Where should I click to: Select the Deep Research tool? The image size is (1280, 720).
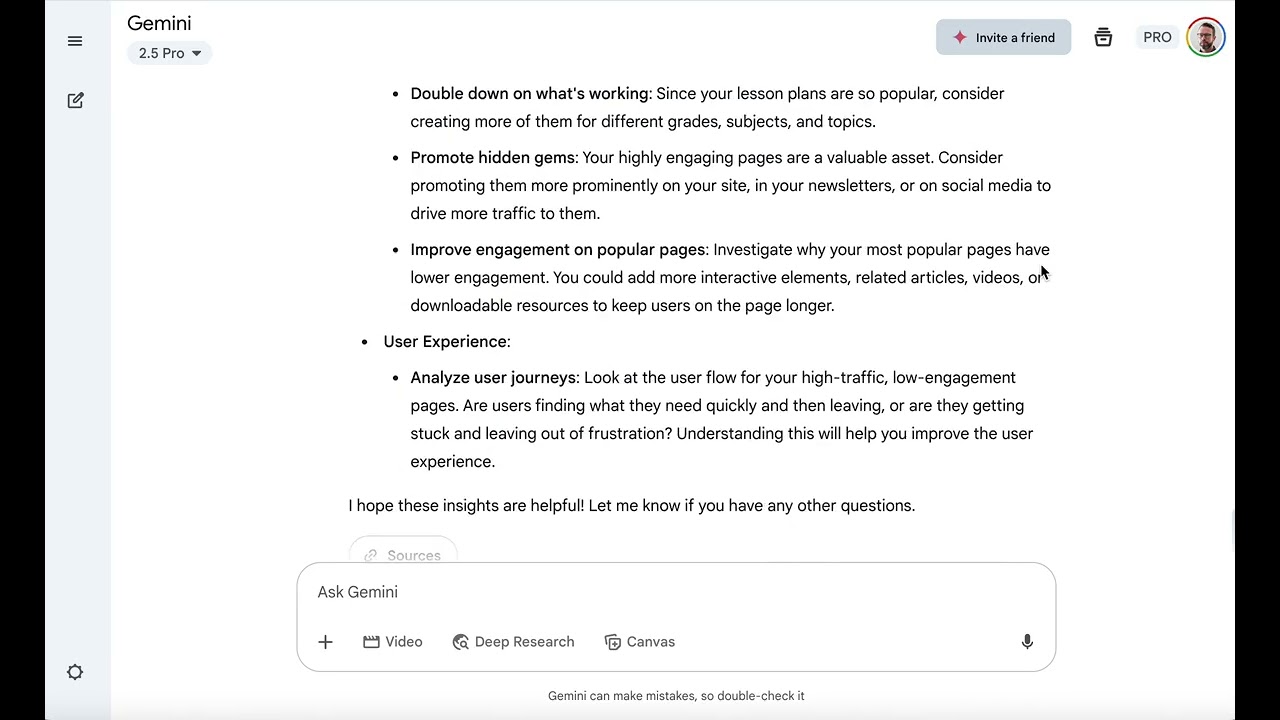coord(513,642)
